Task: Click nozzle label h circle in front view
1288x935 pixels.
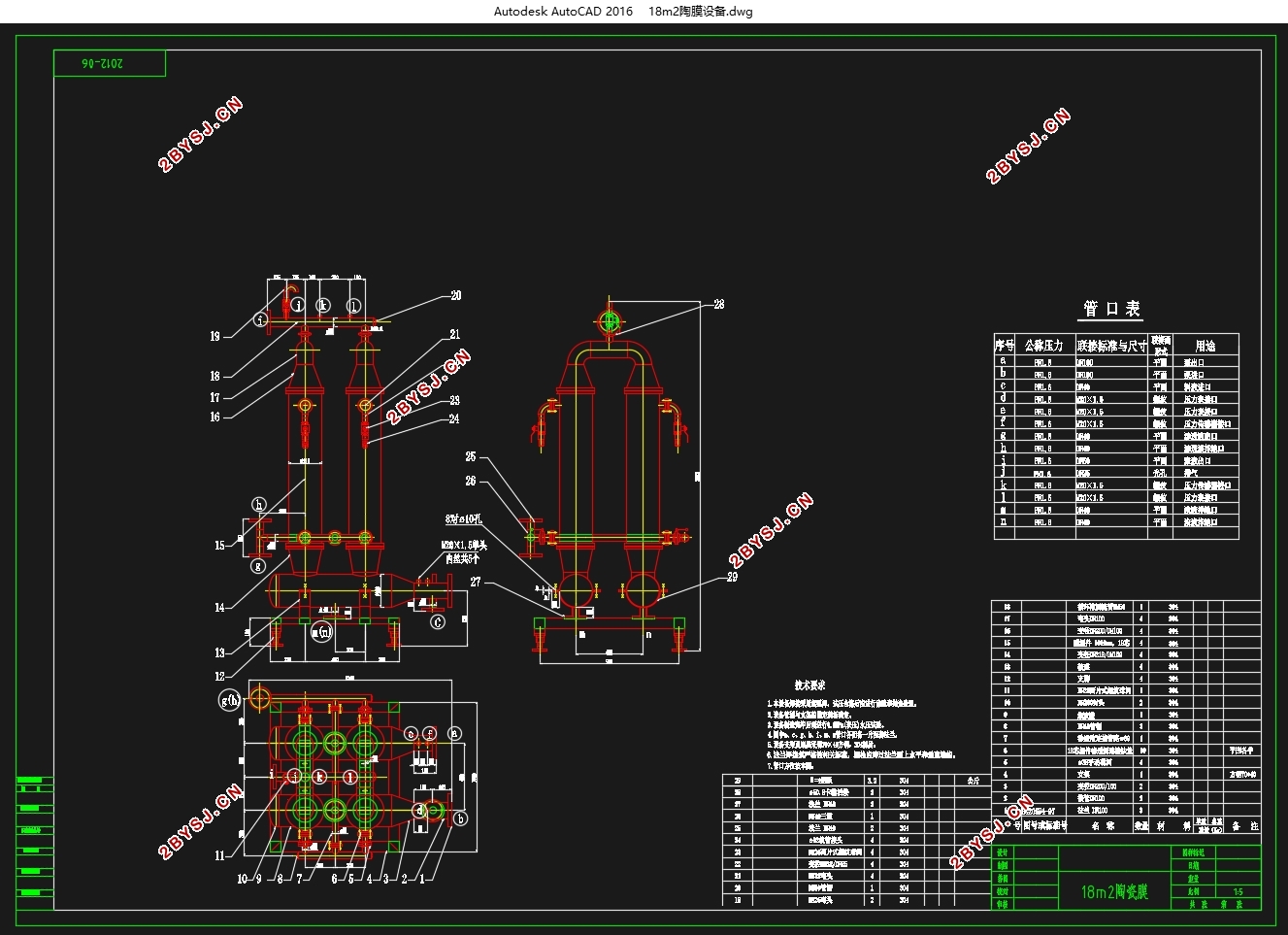Action: (x=259, y=504)
